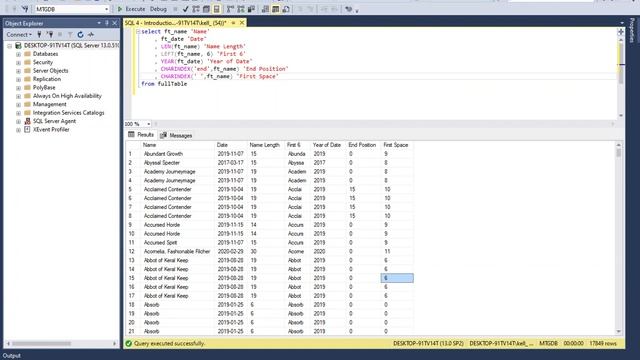
Task: Expand the Databases folder
Action: [18, 54]
